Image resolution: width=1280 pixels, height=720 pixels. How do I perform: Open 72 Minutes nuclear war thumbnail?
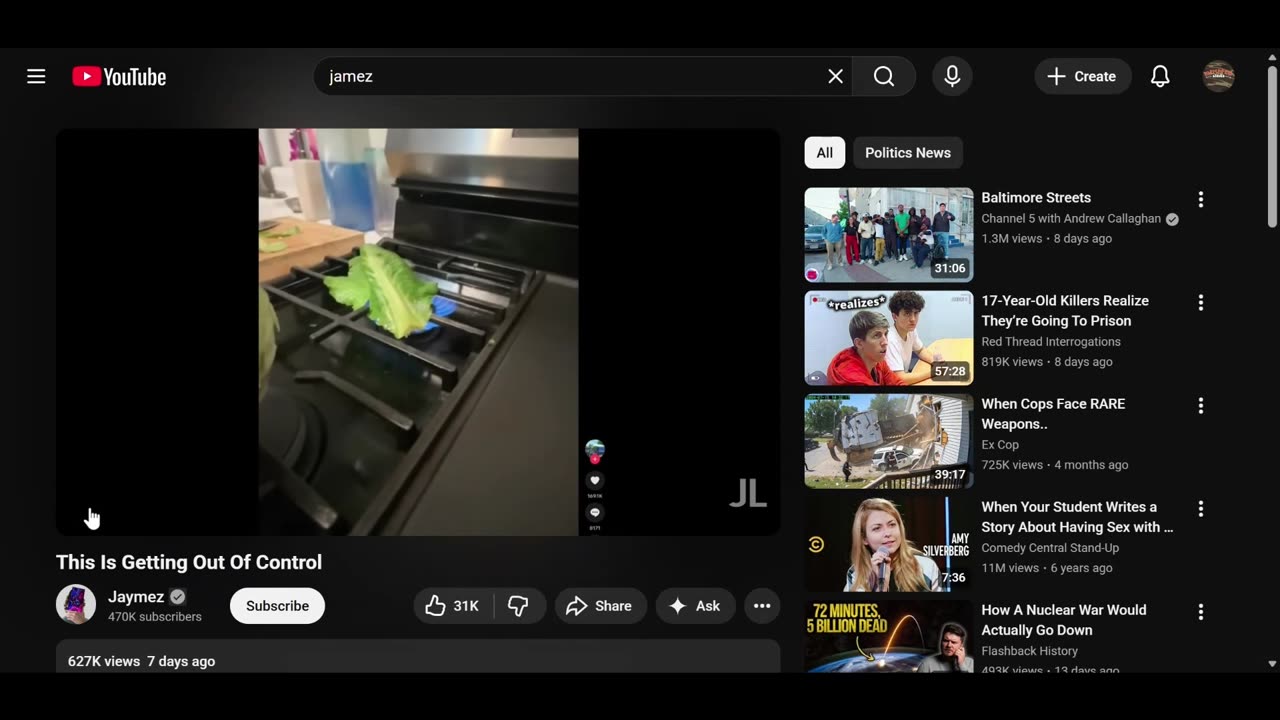coord(889,636)
